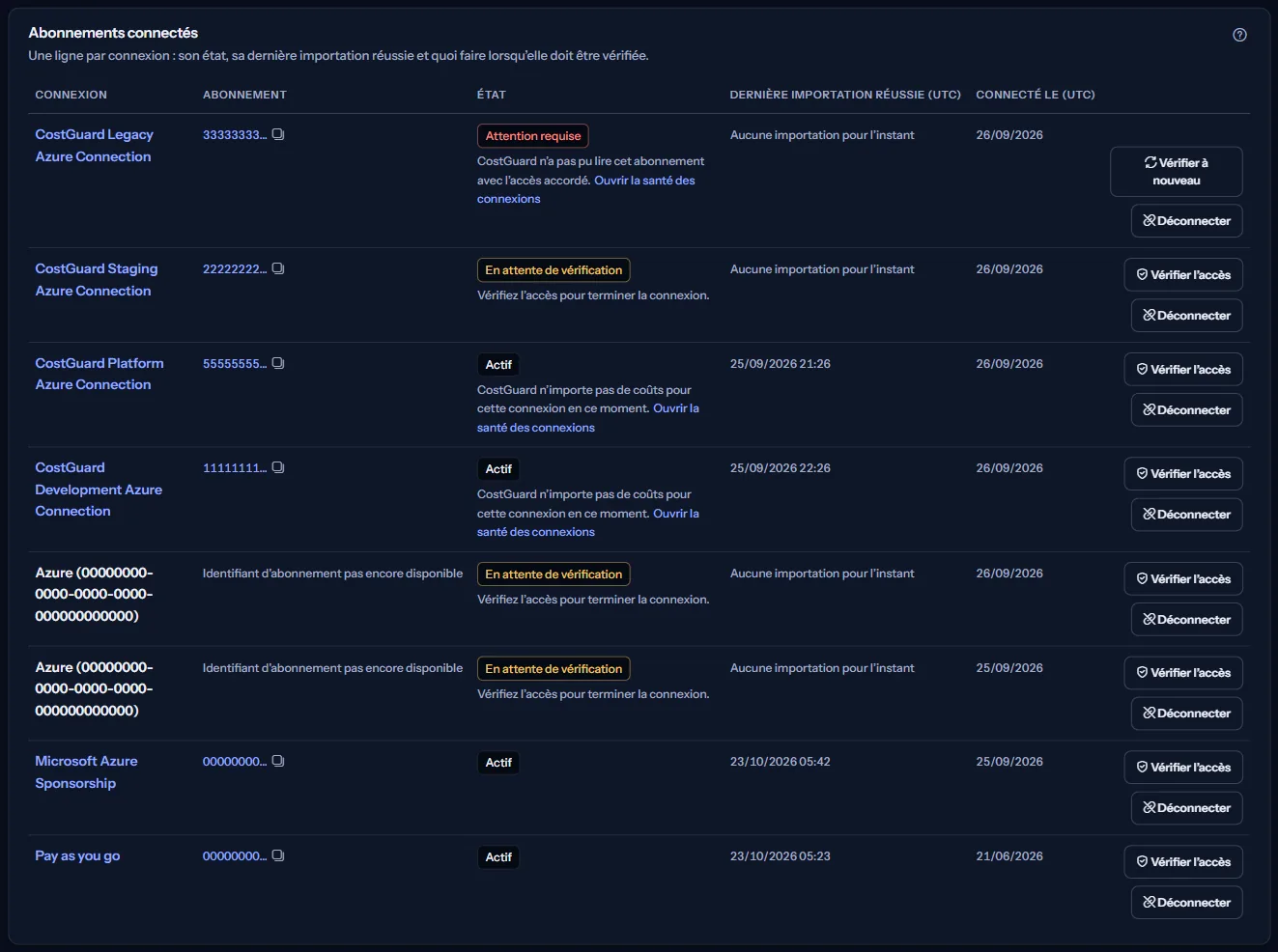The image size is (1278, 952).
Task: Click the CONNECTÉ LE (UTC) column header
Action: [1036, 95]
